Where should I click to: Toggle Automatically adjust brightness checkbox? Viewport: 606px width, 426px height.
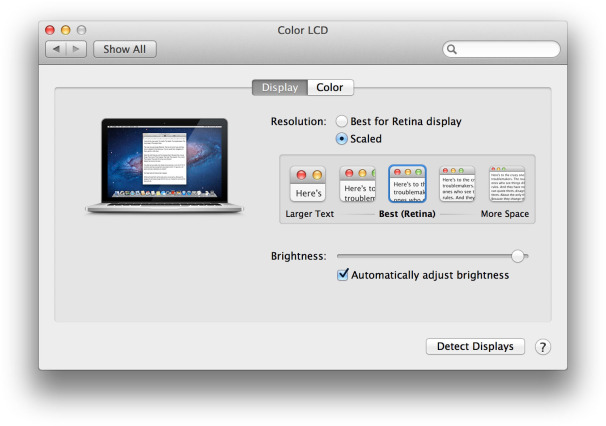click(x=342, y=275)
